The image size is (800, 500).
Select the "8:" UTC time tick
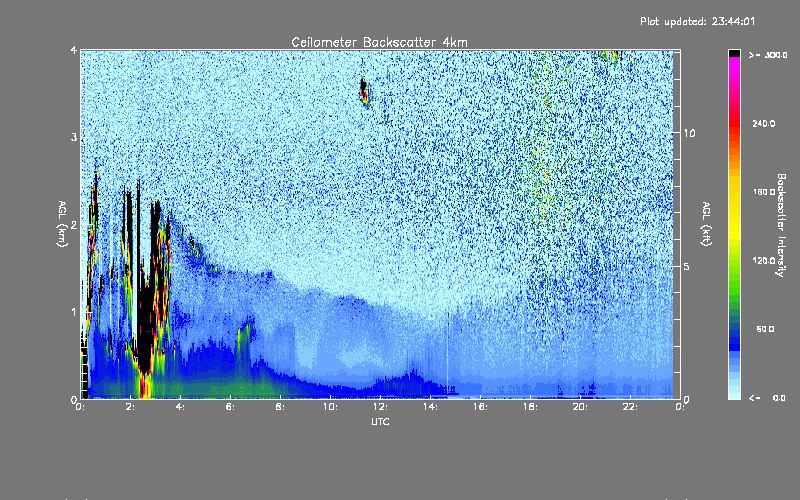280,407
